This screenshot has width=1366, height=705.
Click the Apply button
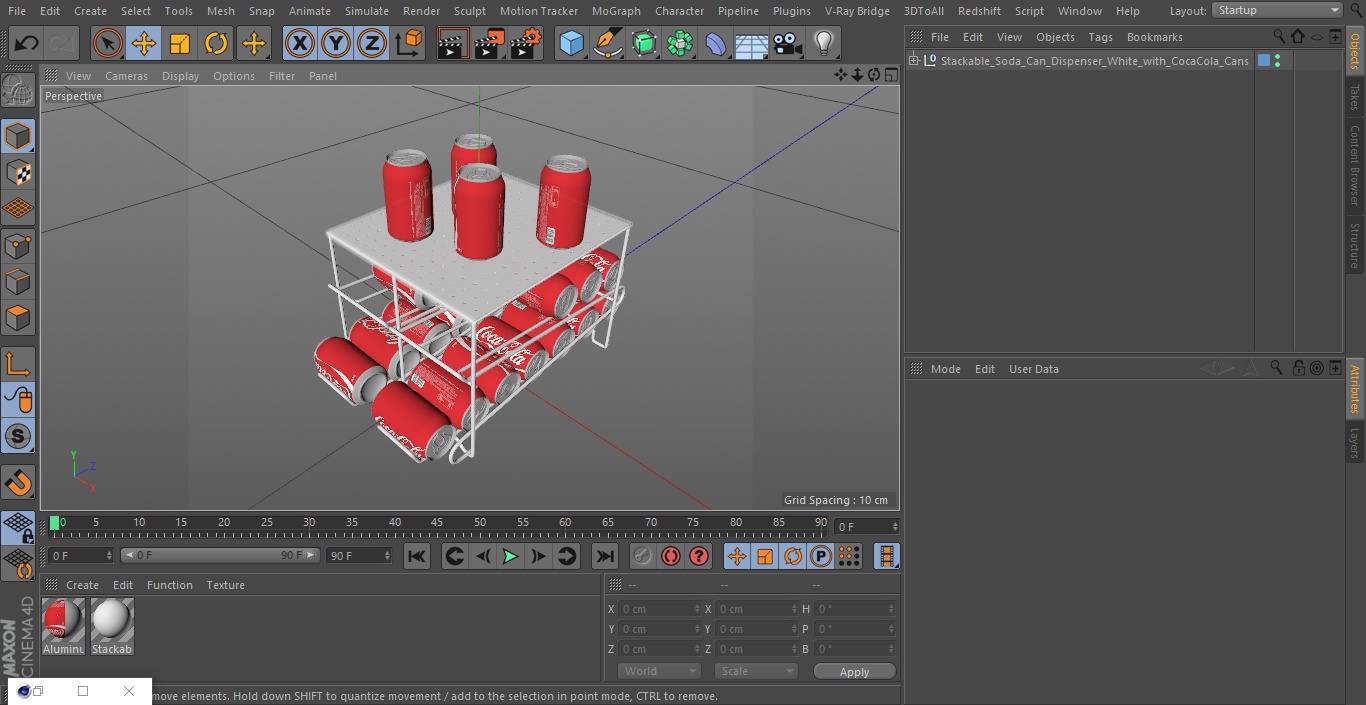pos(854,671)
